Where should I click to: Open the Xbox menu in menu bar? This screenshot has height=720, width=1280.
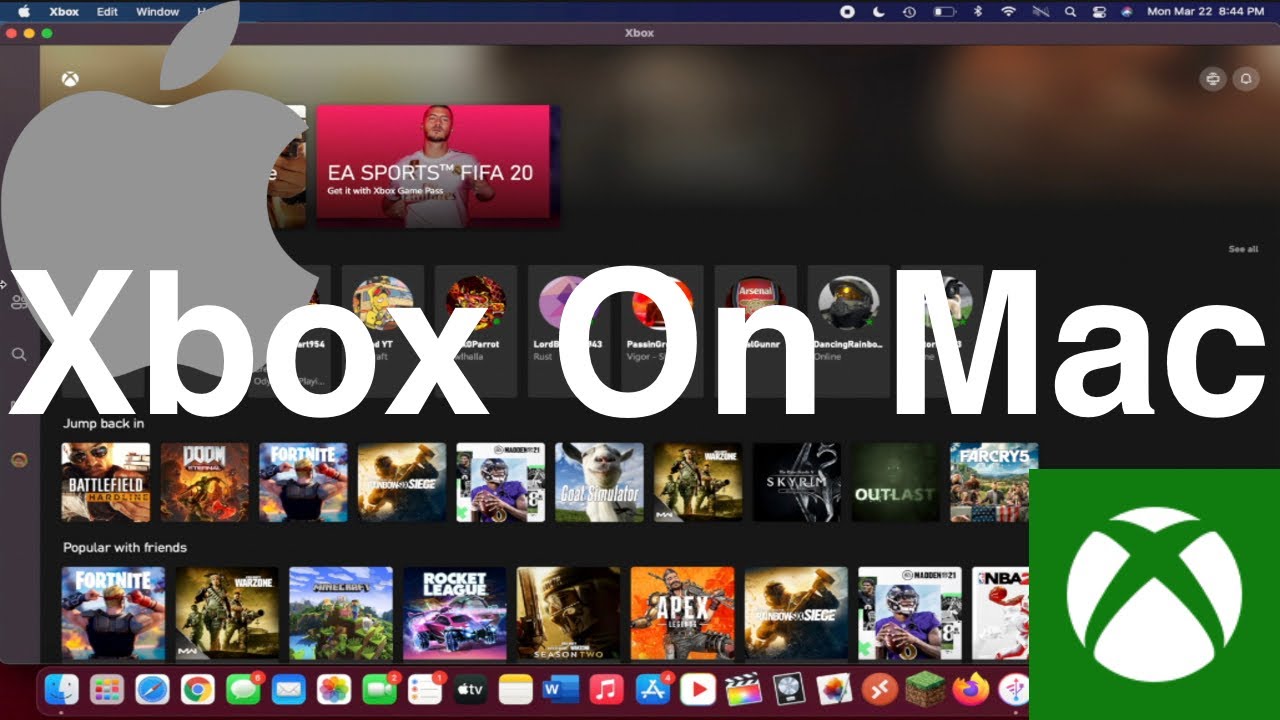pyautogui.click(x=64, y=12)
